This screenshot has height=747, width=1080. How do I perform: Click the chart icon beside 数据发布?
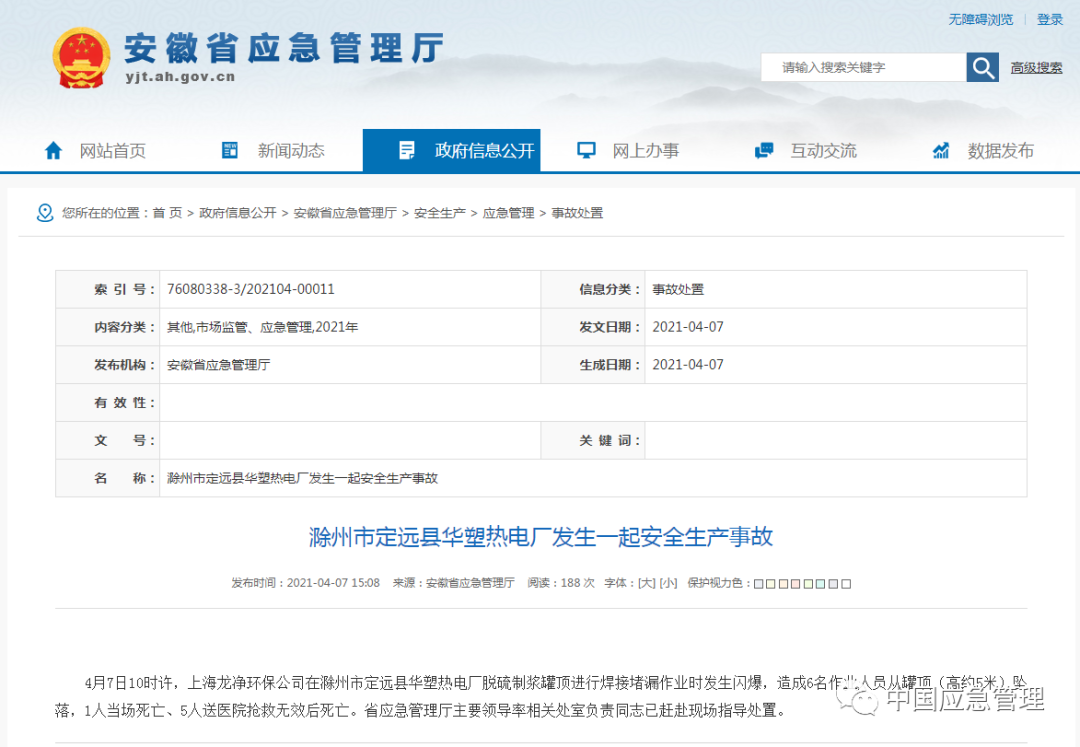[x=941, y=150]
